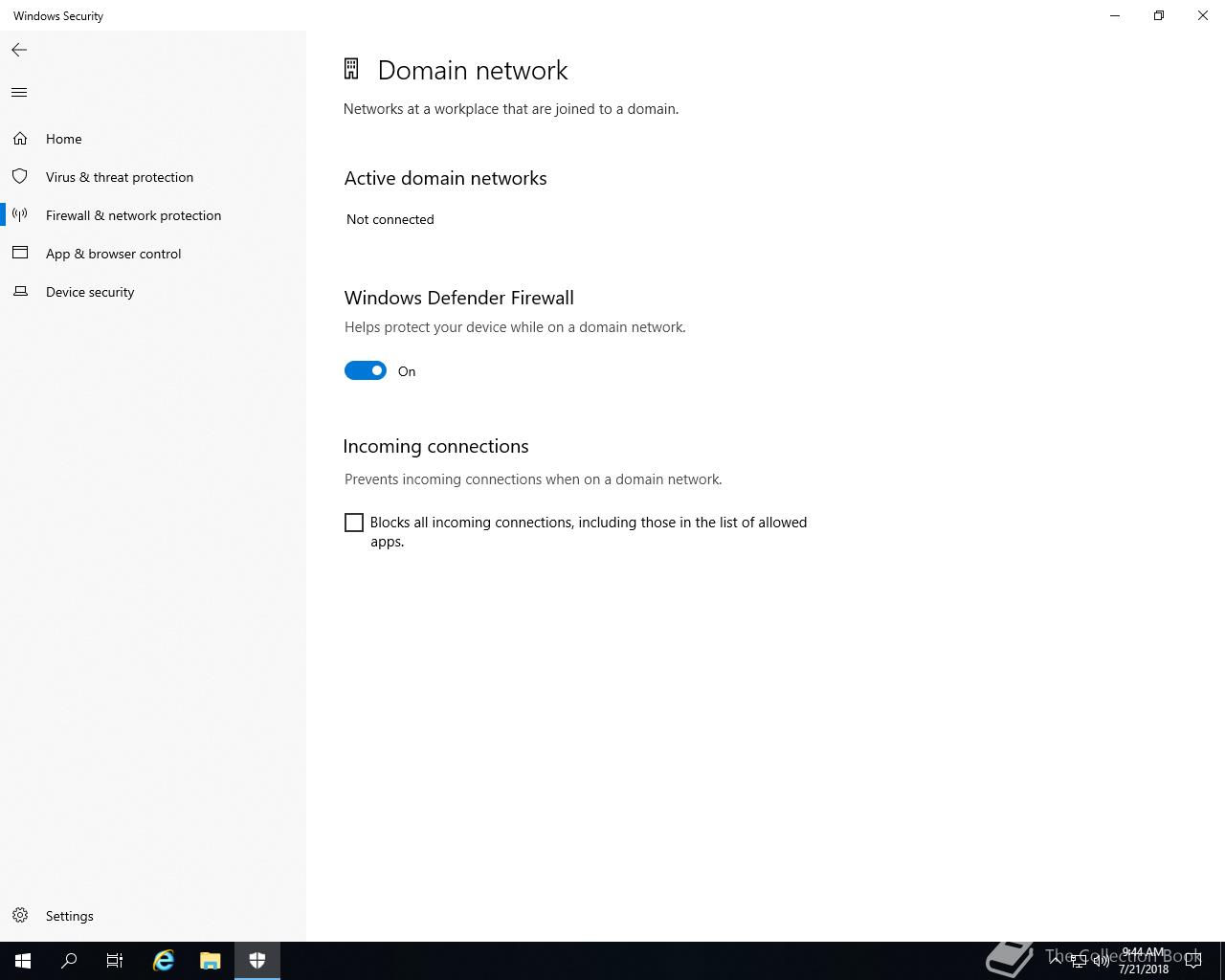The height and width of the screenshot is (980, 1225).
Task: Click the Incoming connections heading
Action: tap(435, 446)
